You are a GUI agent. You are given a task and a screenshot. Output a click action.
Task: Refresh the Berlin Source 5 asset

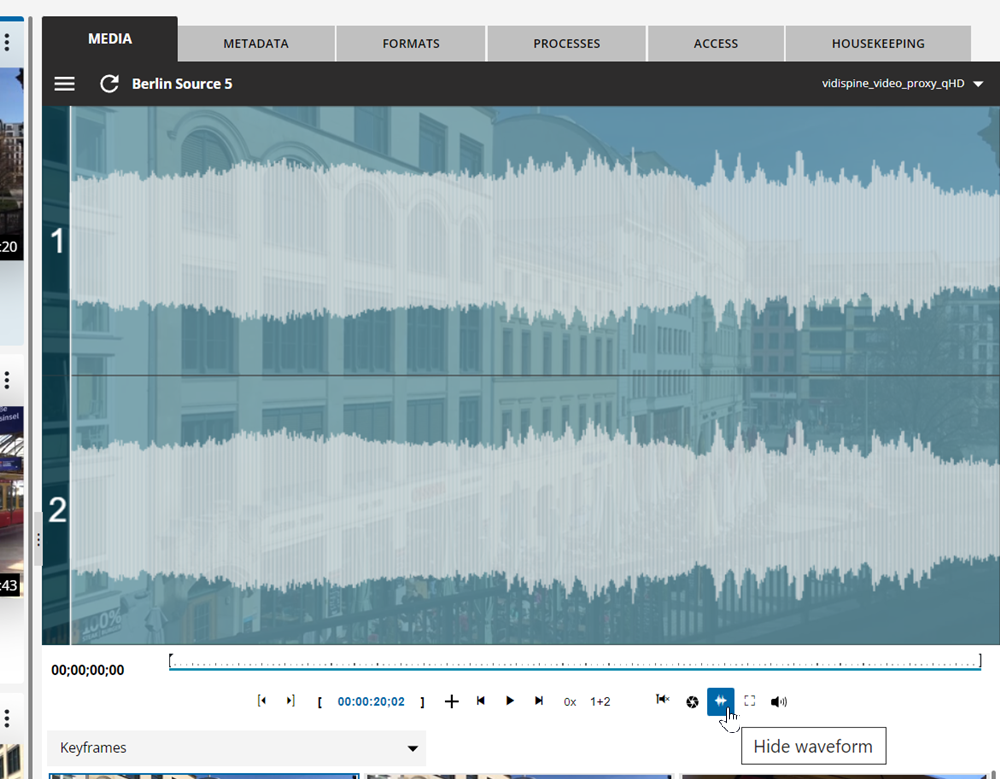pos(109,84)
